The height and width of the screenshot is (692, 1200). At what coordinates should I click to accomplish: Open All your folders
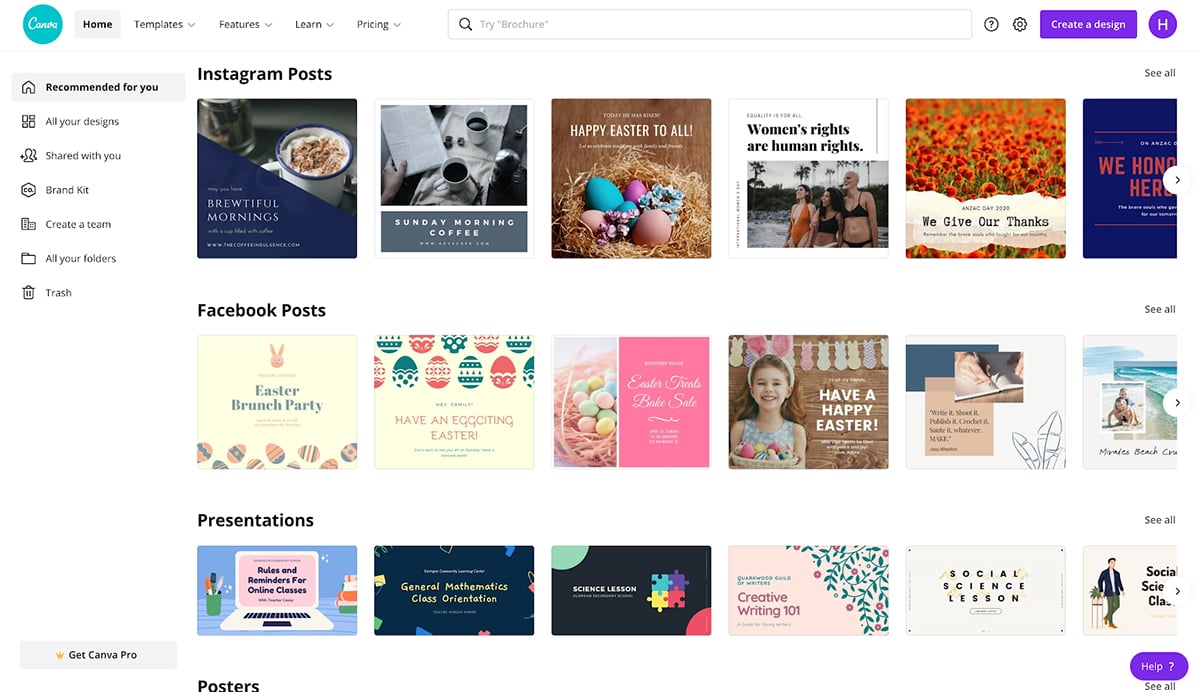click(x=80, y=259)
